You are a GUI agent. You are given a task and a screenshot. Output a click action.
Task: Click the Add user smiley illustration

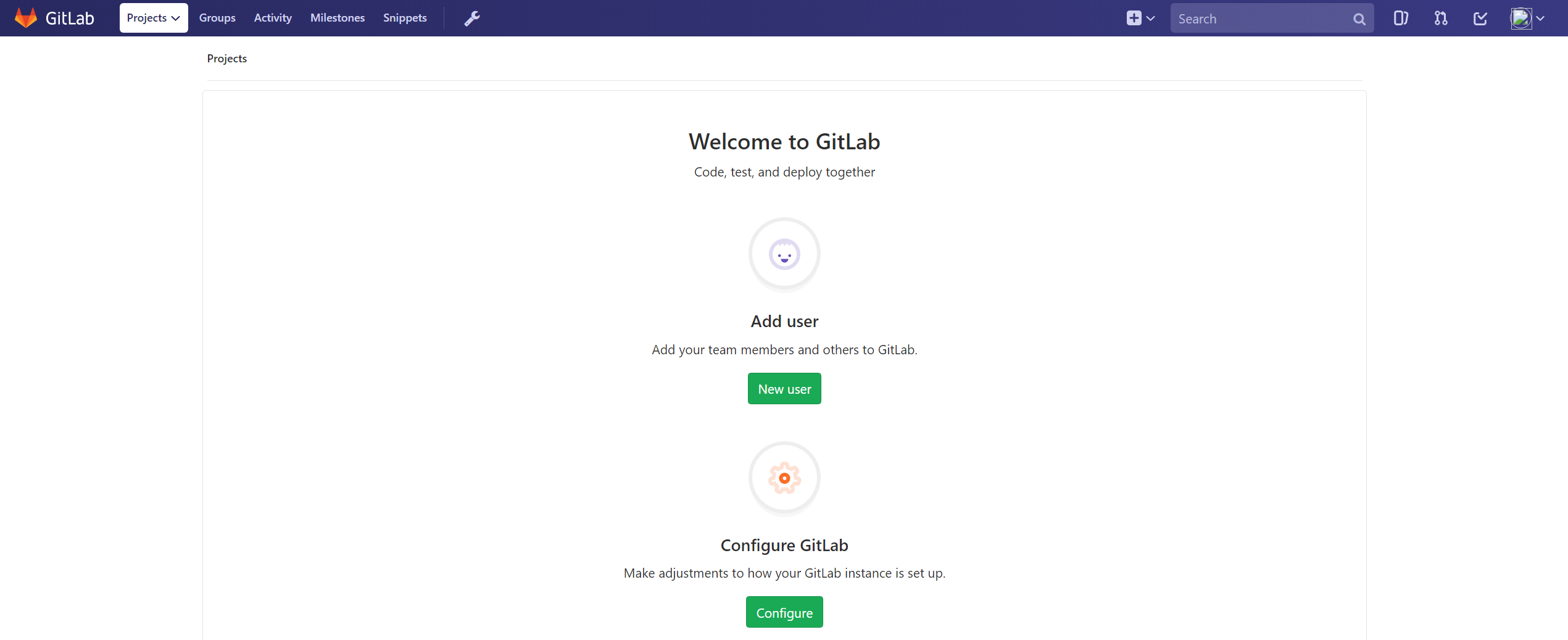(784, 254)
